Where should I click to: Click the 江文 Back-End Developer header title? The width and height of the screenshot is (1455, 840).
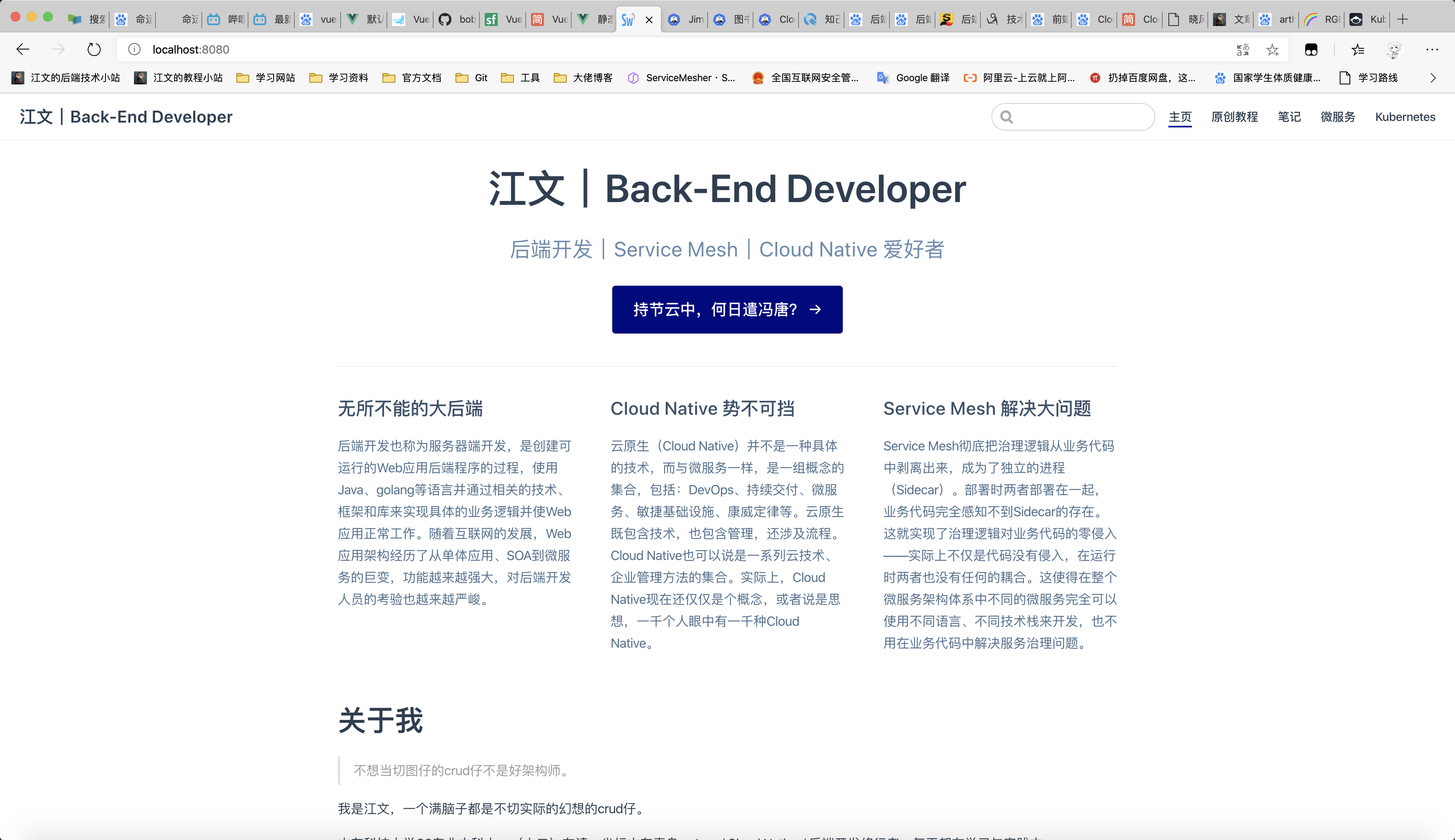coord(126,117)
